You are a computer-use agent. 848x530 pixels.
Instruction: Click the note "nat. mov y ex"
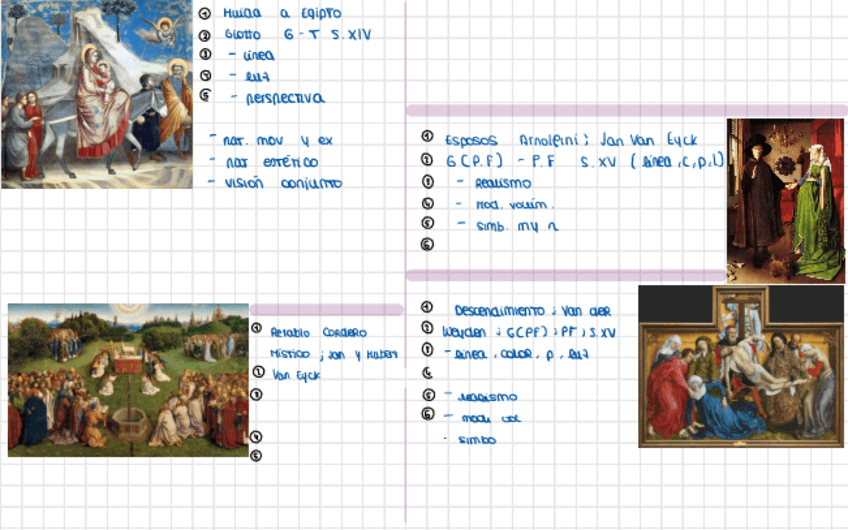(271, 141)
